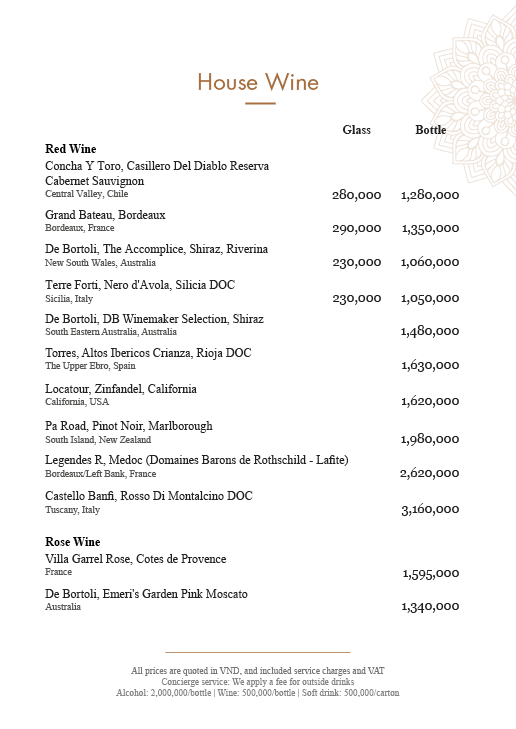The width and height of the screenshot is (516, 729).
Task: Select the Grand Bateau, Bordeaux entry
Action: point(105,215)
